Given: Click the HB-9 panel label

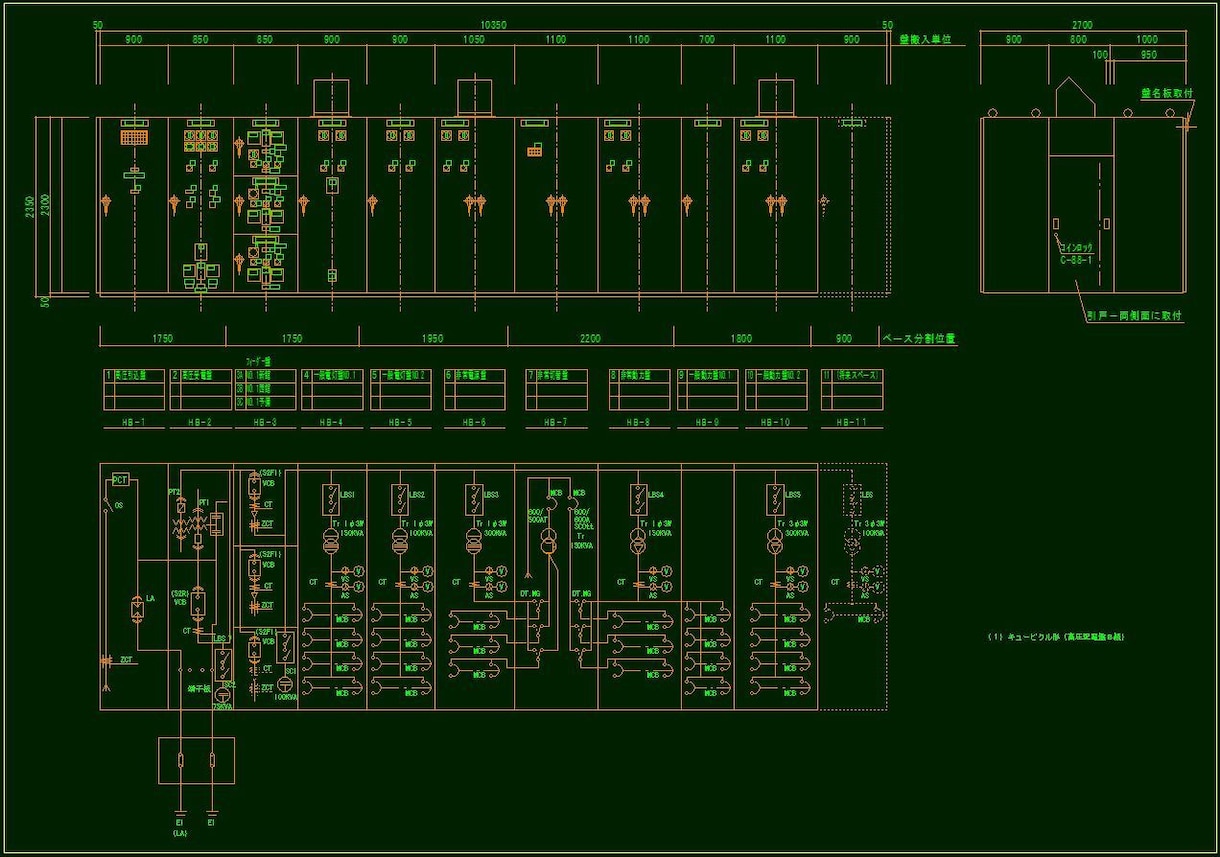Looking at the screenshot, I should tap(707, 423).
